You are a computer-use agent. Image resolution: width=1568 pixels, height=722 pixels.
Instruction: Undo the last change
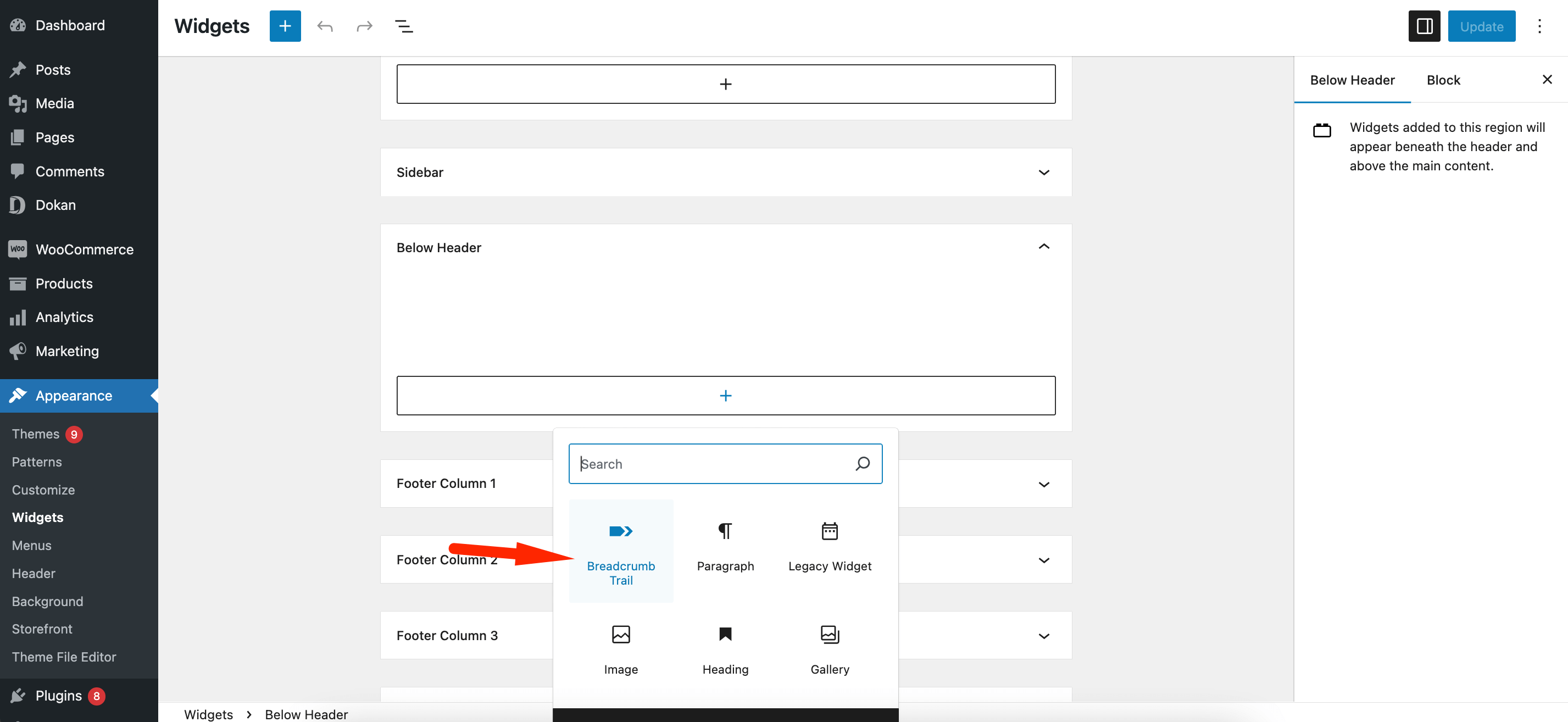325,26
